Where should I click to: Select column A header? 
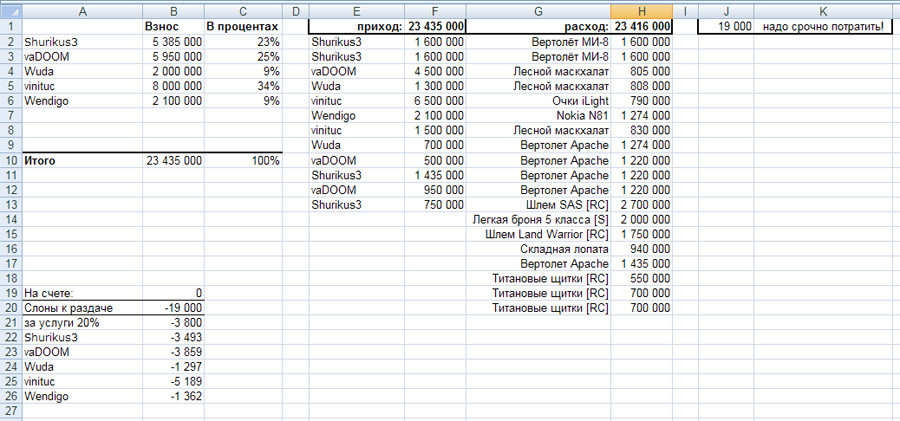coord(82,11)
